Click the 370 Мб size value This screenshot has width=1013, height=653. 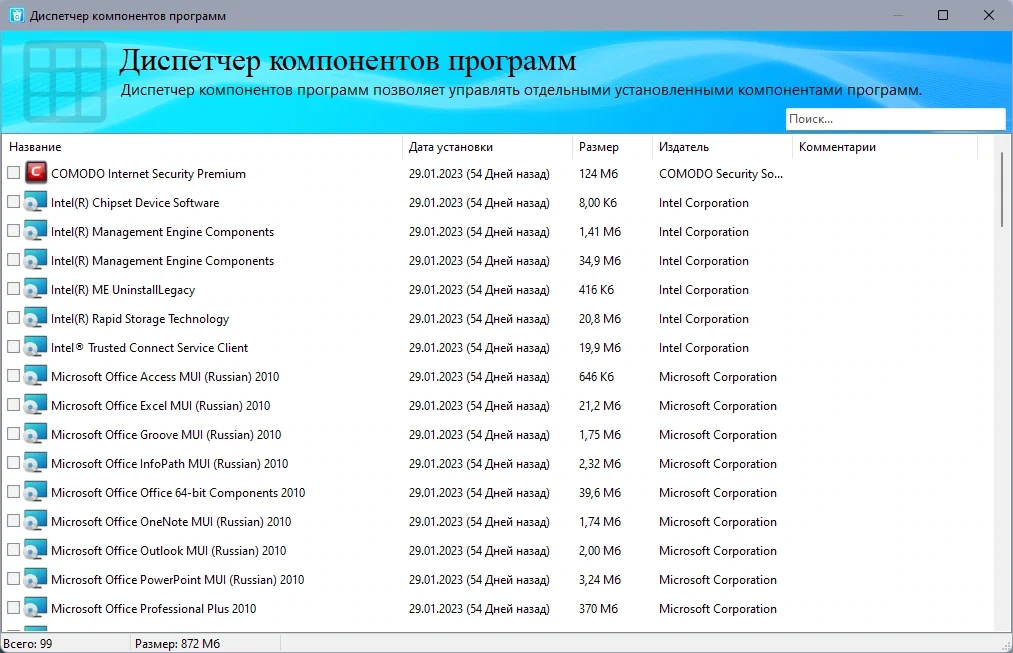pos(598,608)
